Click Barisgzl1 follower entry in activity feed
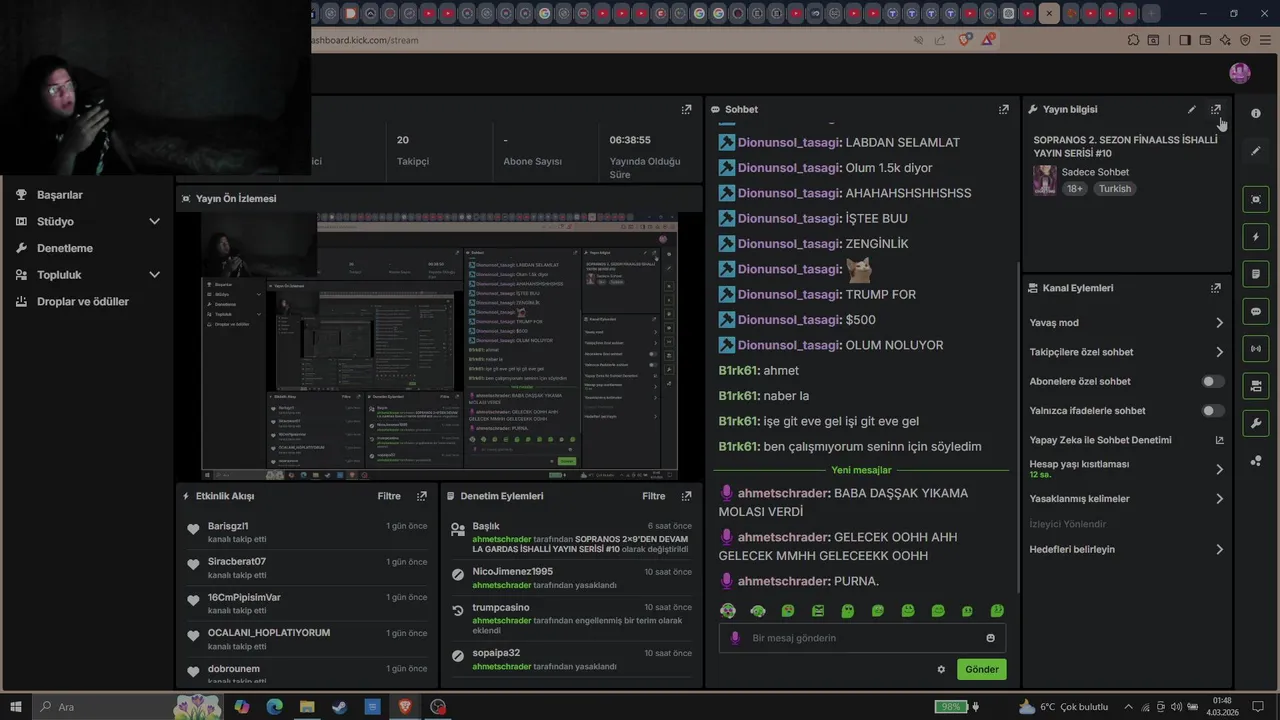Image resolution: width=1280 pixels, height=720 pixels. (x=307, y=532)
